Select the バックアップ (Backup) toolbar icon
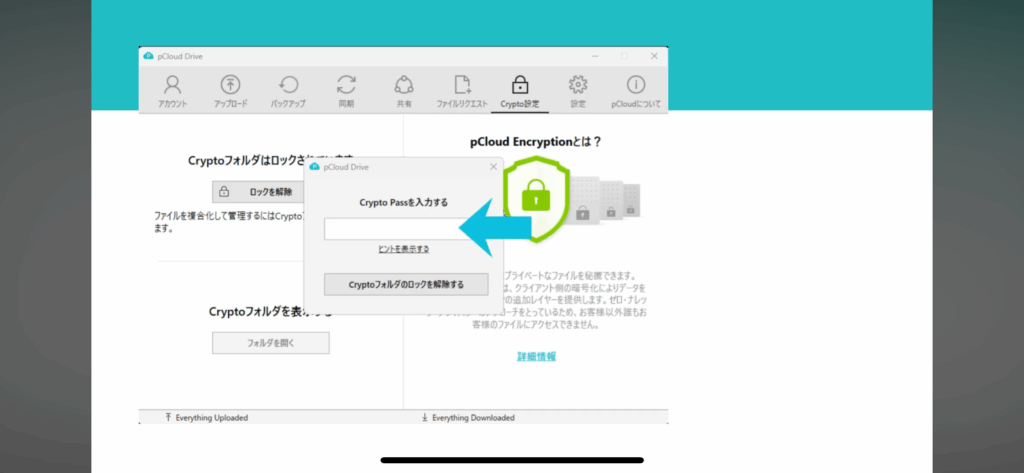Image resolution: width=1024 pixels, height=473 pixels. 288,91
